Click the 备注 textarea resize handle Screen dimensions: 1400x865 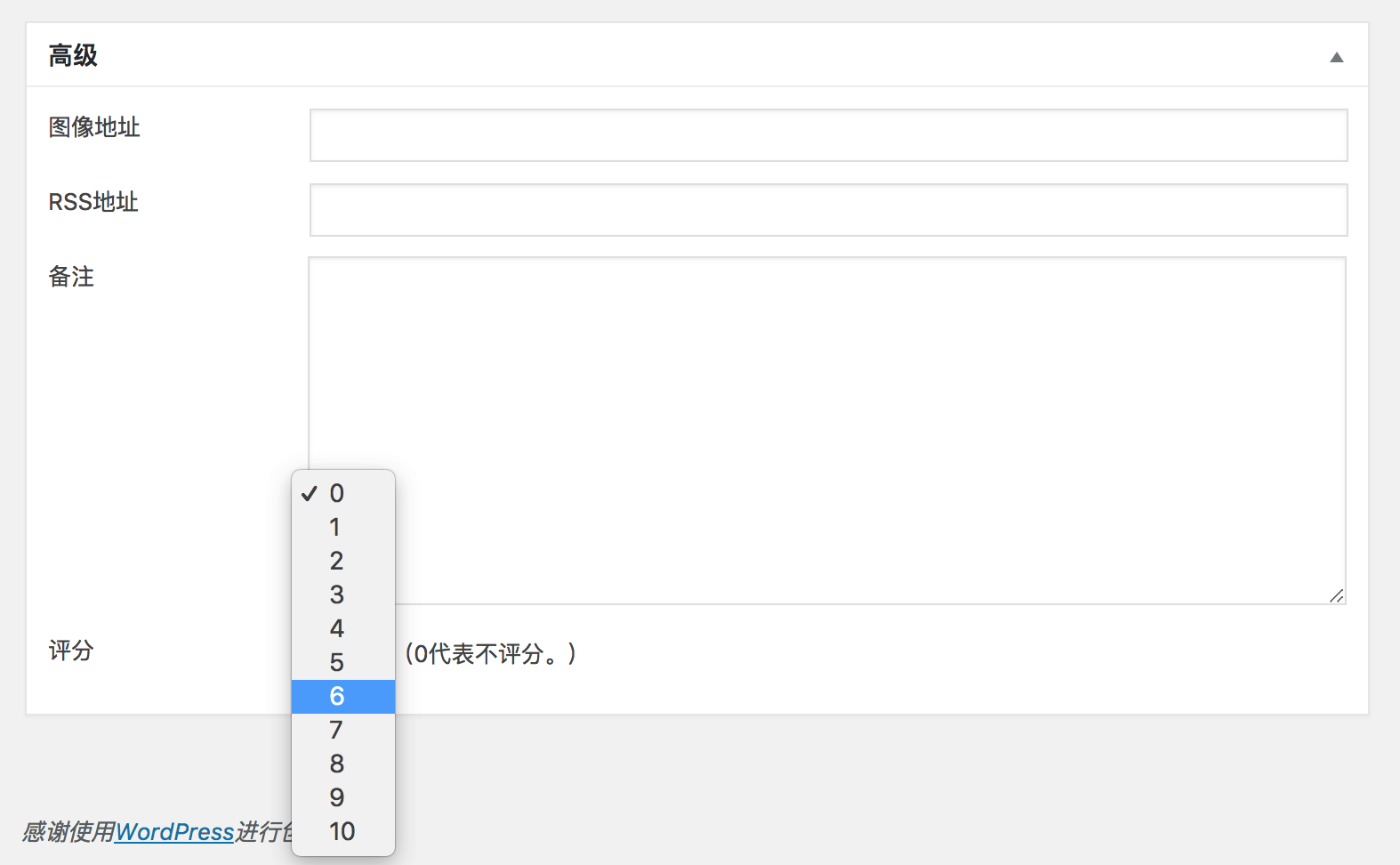point(1336,595)
